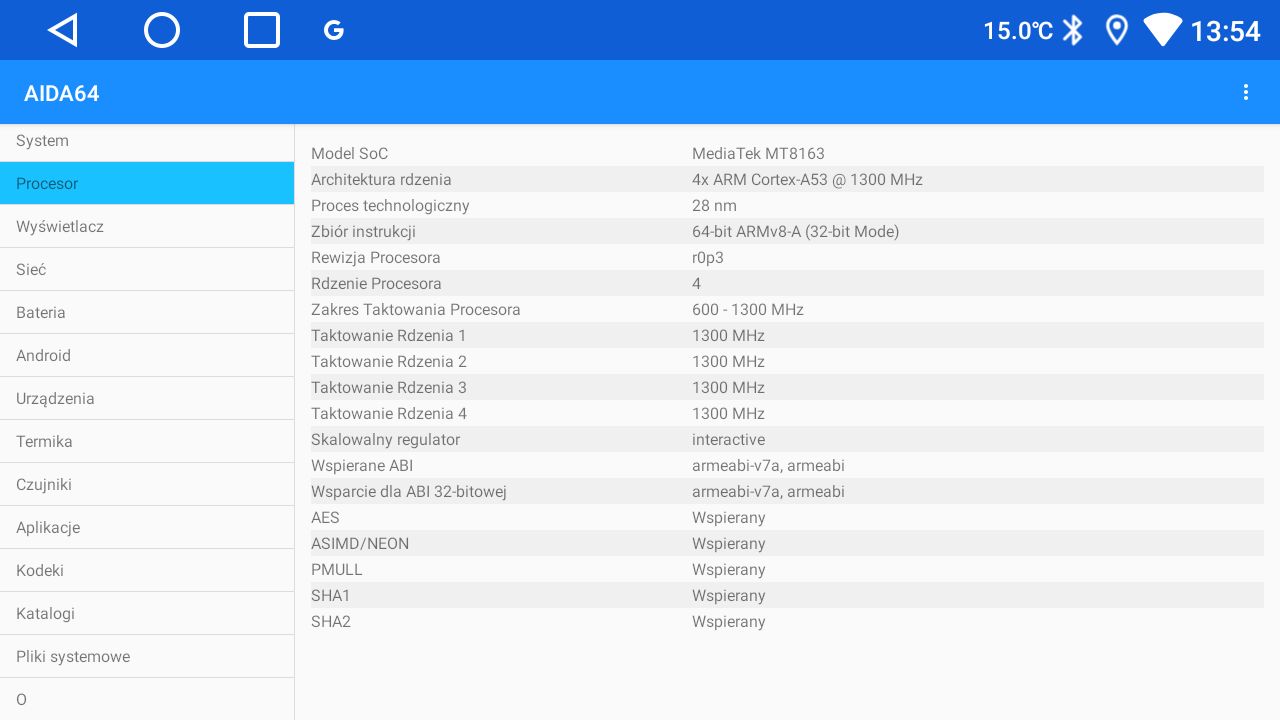The height and width of the screenshot is (720, 1280).
Task: Open the Wyświetlacz section
Action: point(147,226)
